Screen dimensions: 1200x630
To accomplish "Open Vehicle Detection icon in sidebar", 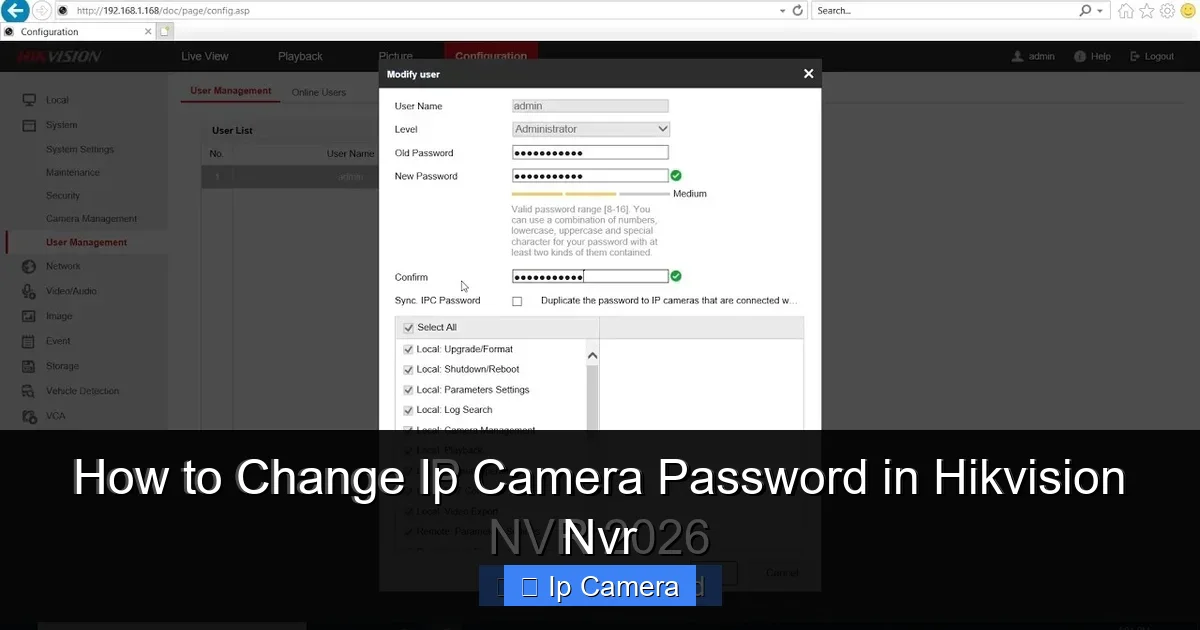I will coord(28,391).
